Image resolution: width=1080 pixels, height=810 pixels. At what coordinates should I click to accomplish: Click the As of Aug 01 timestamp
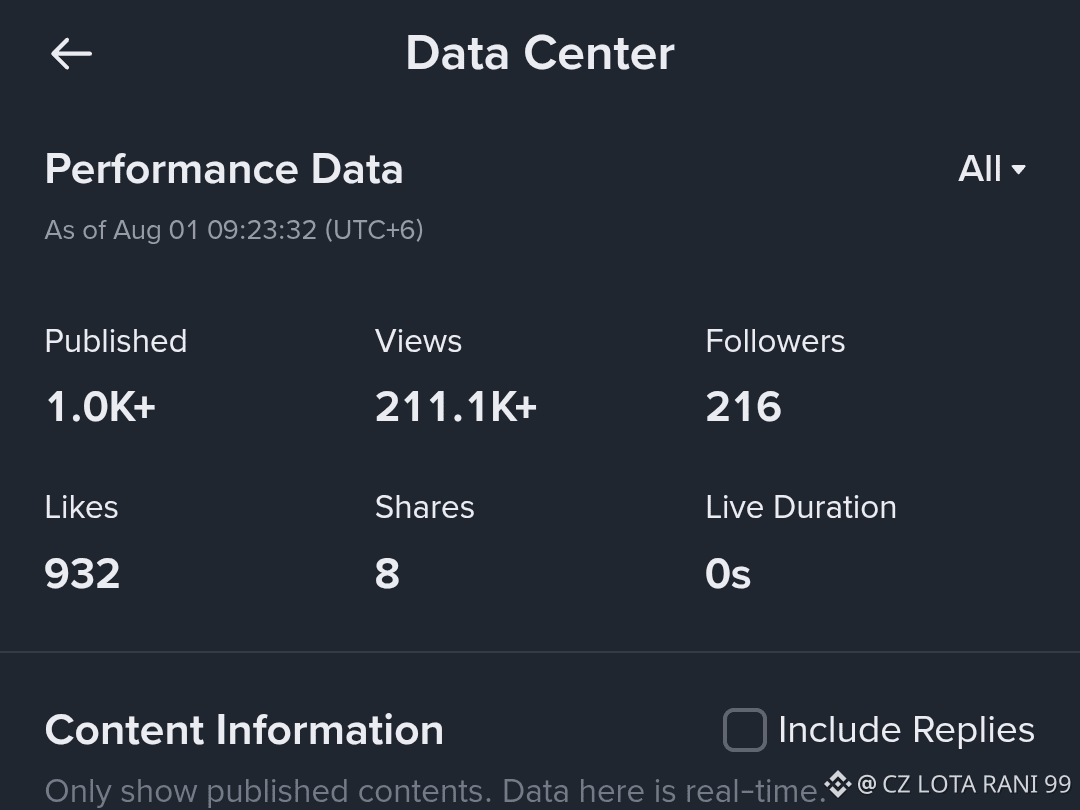pos(233,230)
